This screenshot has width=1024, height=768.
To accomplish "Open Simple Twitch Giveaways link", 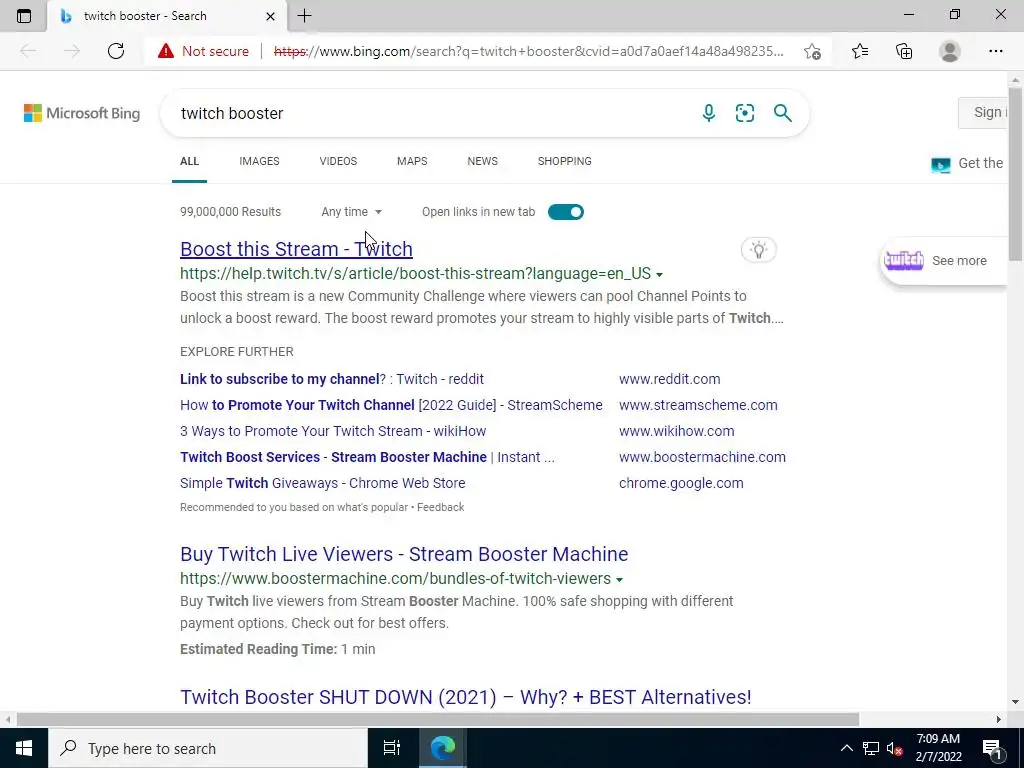I will click(x=323, y=483).
